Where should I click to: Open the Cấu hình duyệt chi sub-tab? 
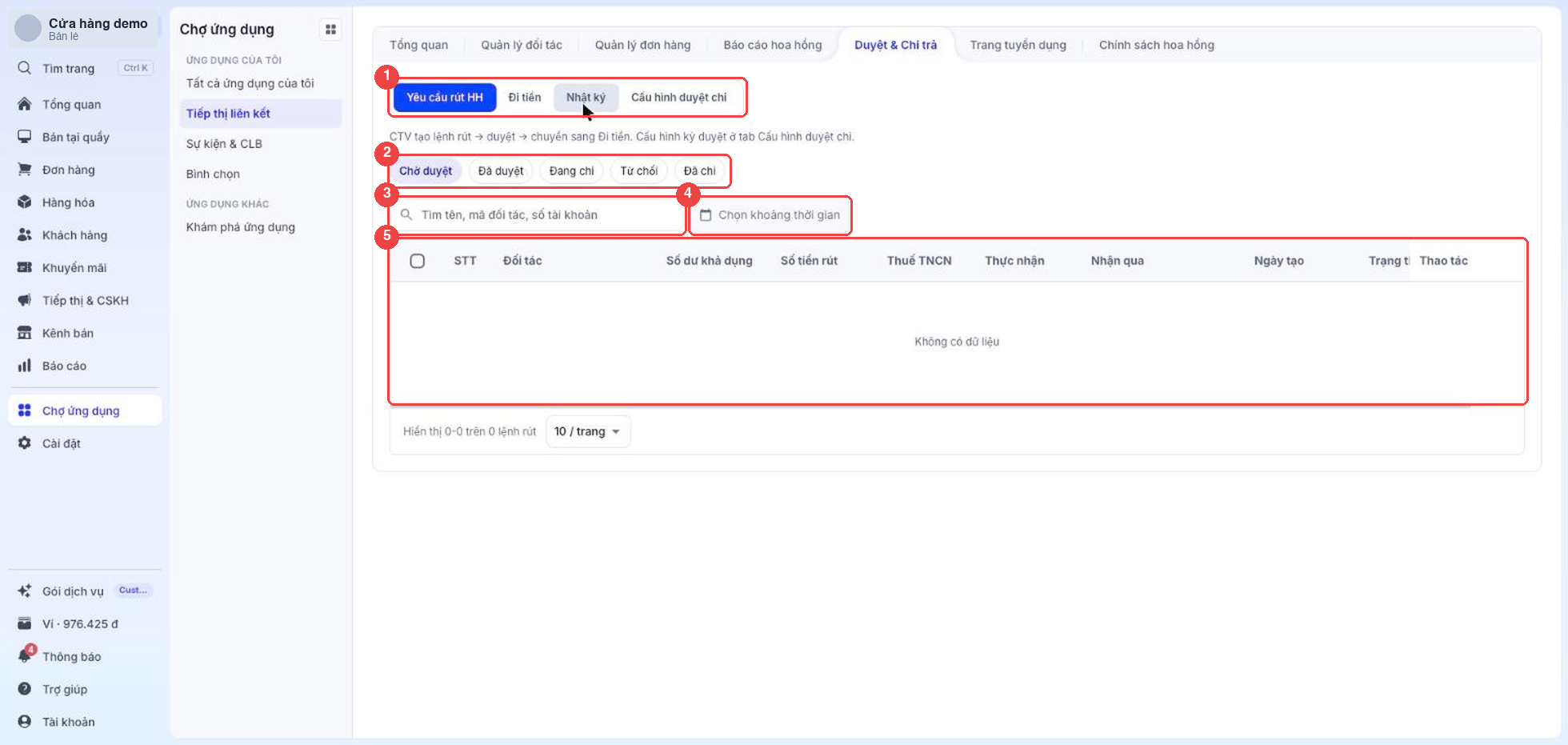coord(678,98)
